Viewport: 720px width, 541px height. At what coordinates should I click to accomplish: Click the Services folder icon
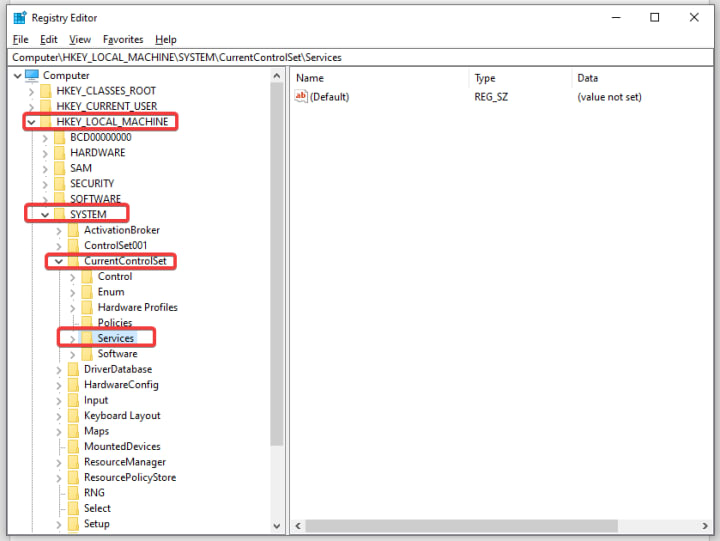coord(87,338)
